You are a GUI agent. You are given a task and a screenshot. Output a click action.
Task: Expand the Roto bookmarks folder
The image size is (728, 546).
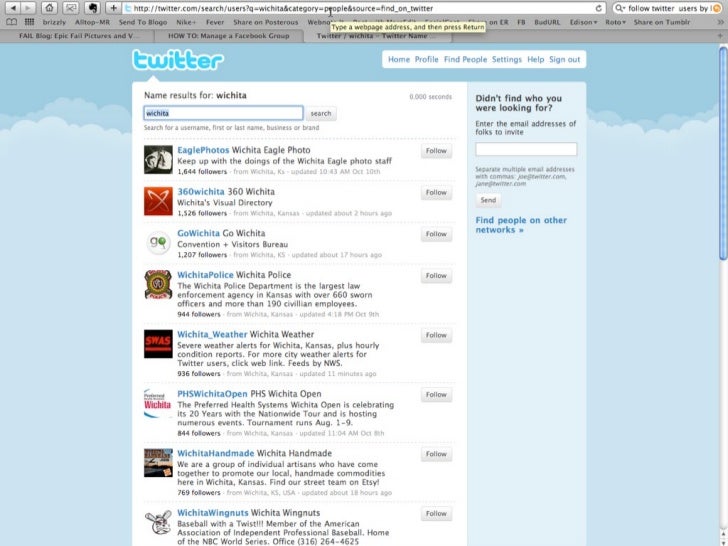pos(615,22)
